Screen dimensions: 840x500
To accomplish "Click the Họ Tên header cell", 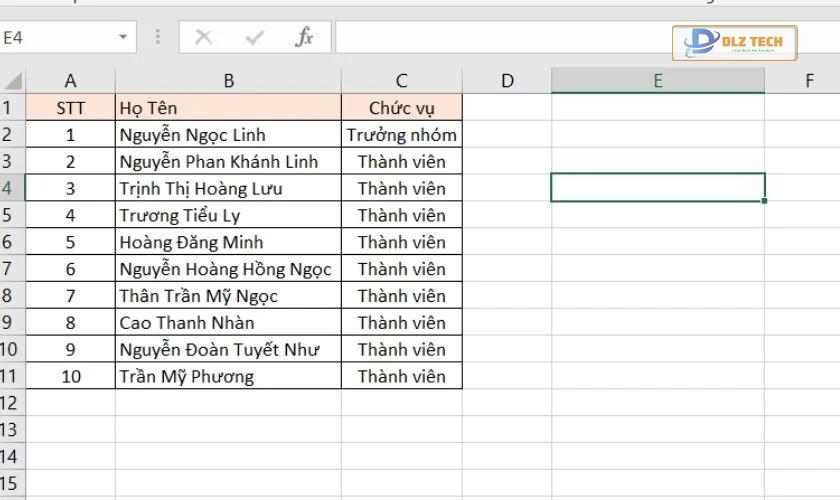I will click(228, 107).
